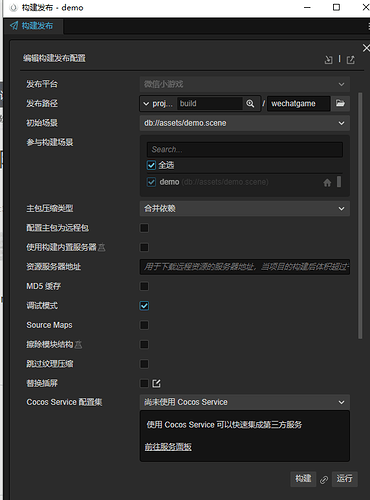Image resolution: width=370 pixels, height=500 pixels.
Task: Click the home icon on demo scene row
Action: pos(327,182)
